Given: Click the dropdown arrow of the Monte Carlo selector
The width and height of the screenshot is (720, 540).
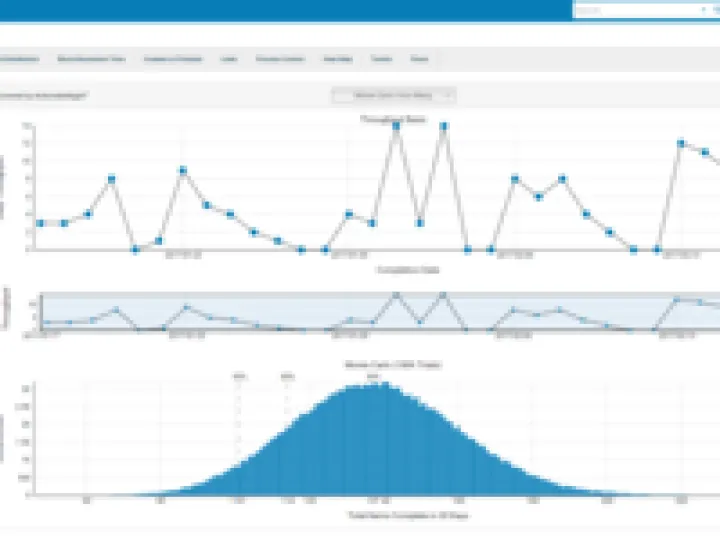Looking at the screenshot, I should tap(447, 95).
